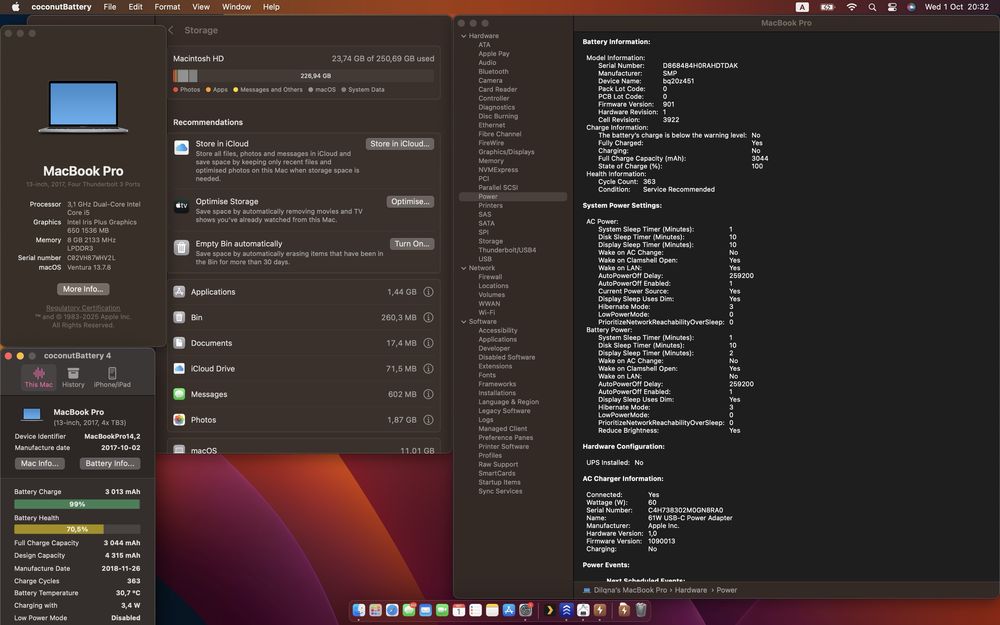Click the info icon for Documents storage
The height and width of the screenshot is (625, 1000).
[x=428, y=343]
